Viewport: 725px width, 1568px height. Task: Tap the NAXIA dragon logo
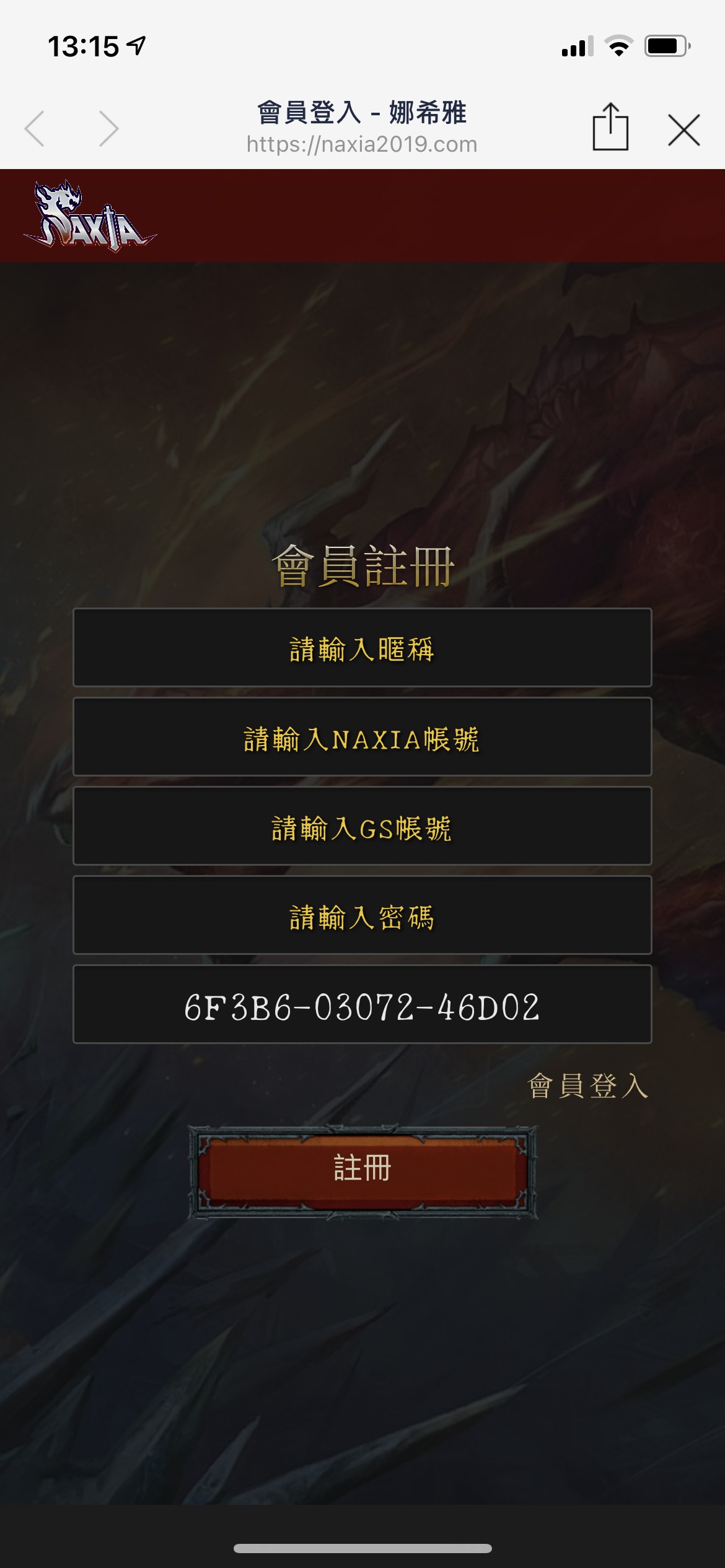pyautogui.click(x=90, y=216)
